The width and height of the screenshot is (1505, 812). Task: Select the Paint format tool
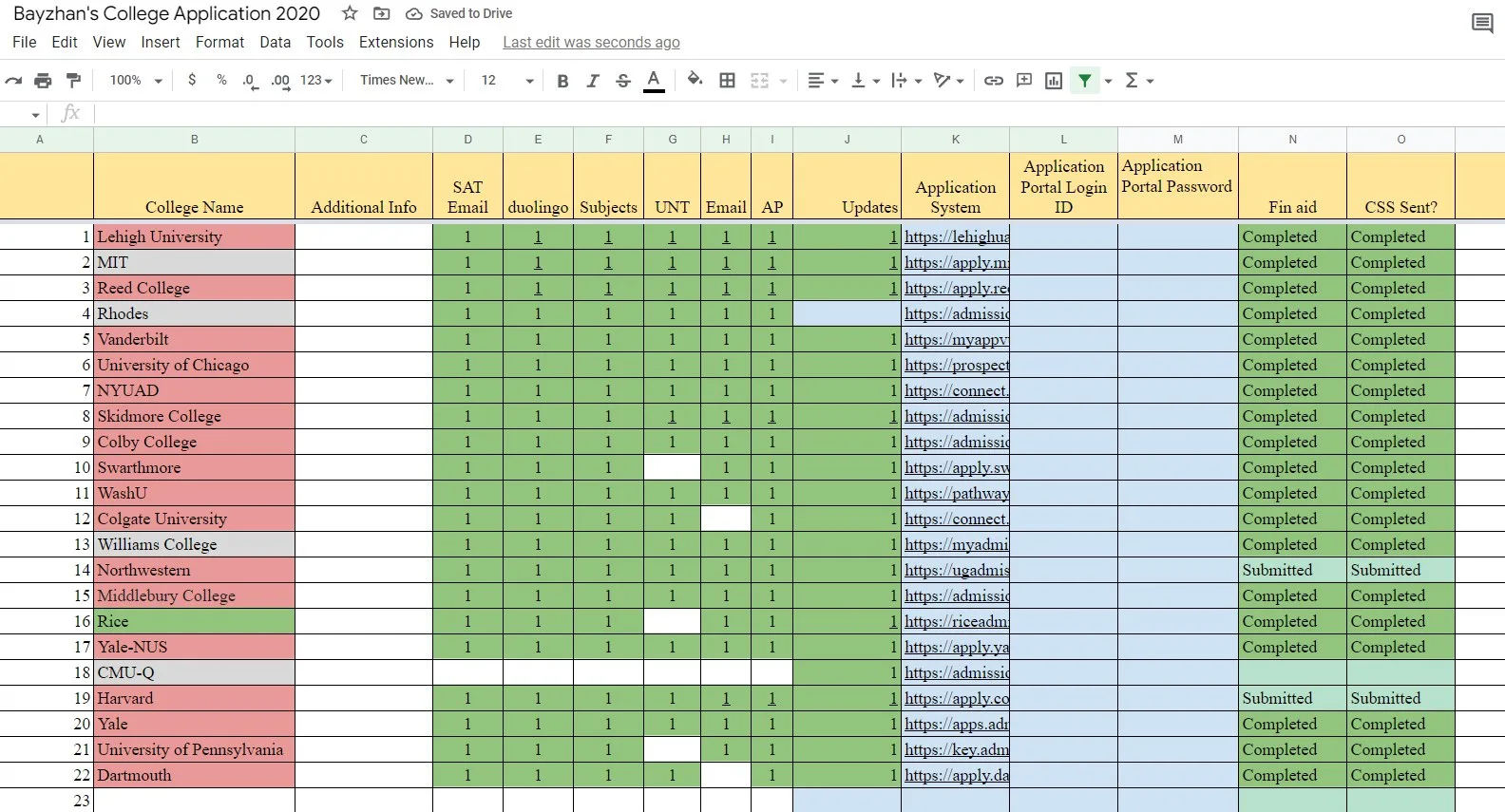(73, 81)
